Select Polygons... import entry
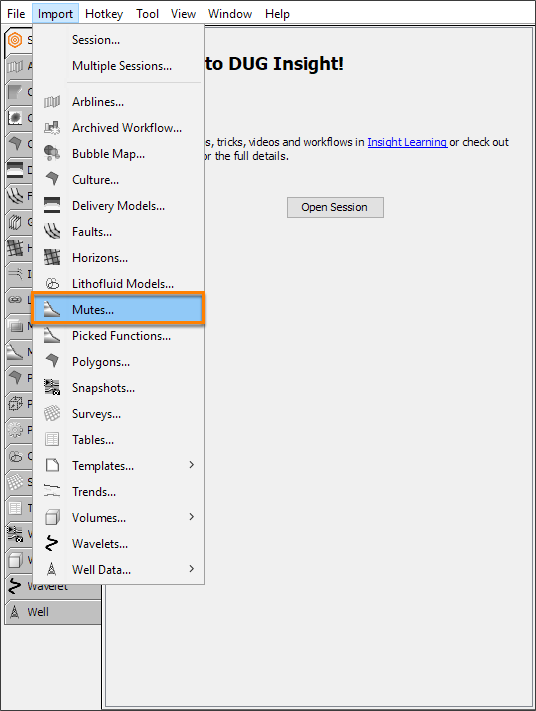536x711 pixels. pyautogui.click(x=118, y=361)
